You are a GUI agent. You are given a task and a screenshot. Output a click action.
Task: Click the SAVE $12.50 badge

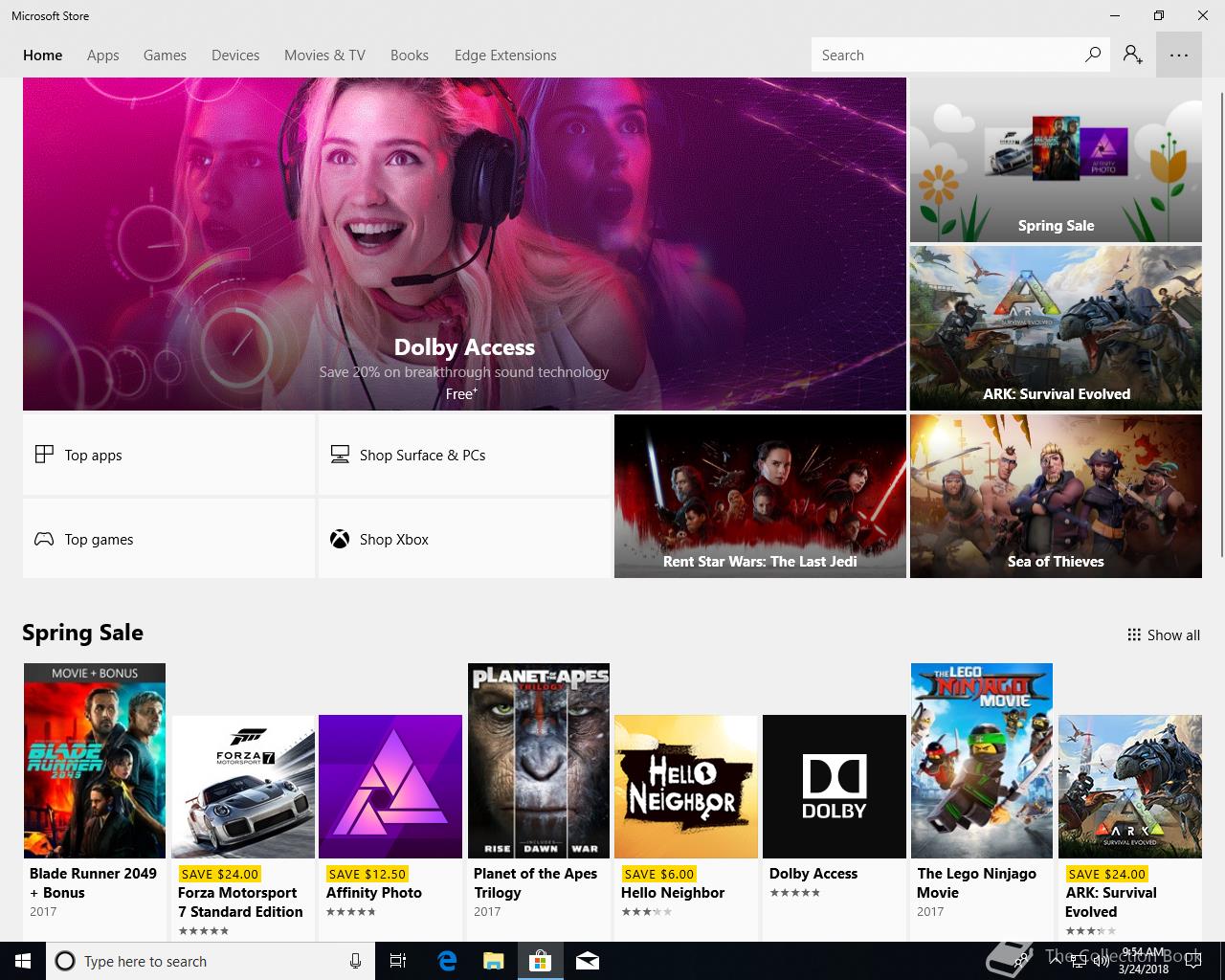pos(367,874)
